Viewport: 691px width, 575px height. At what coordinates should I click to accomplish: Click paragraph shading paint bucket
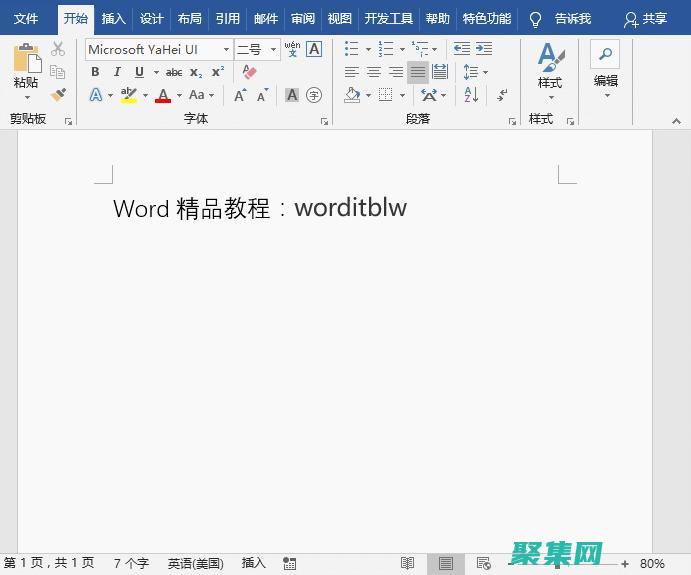tap(352, 95)
